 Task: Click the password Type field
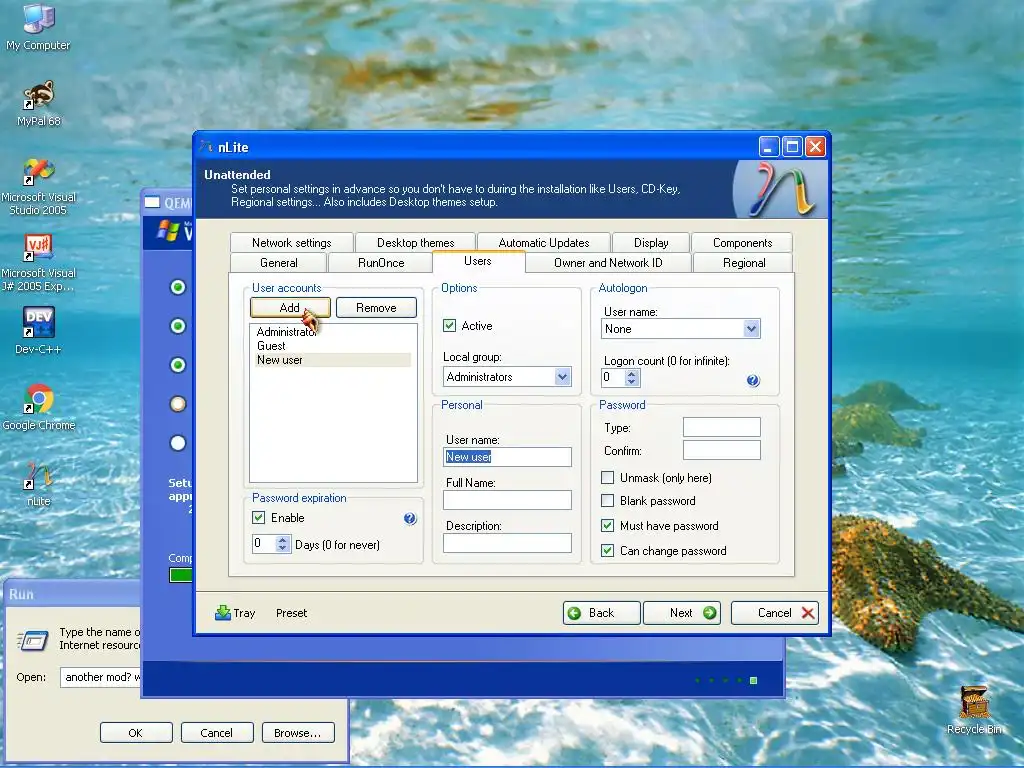pos(722,427)
